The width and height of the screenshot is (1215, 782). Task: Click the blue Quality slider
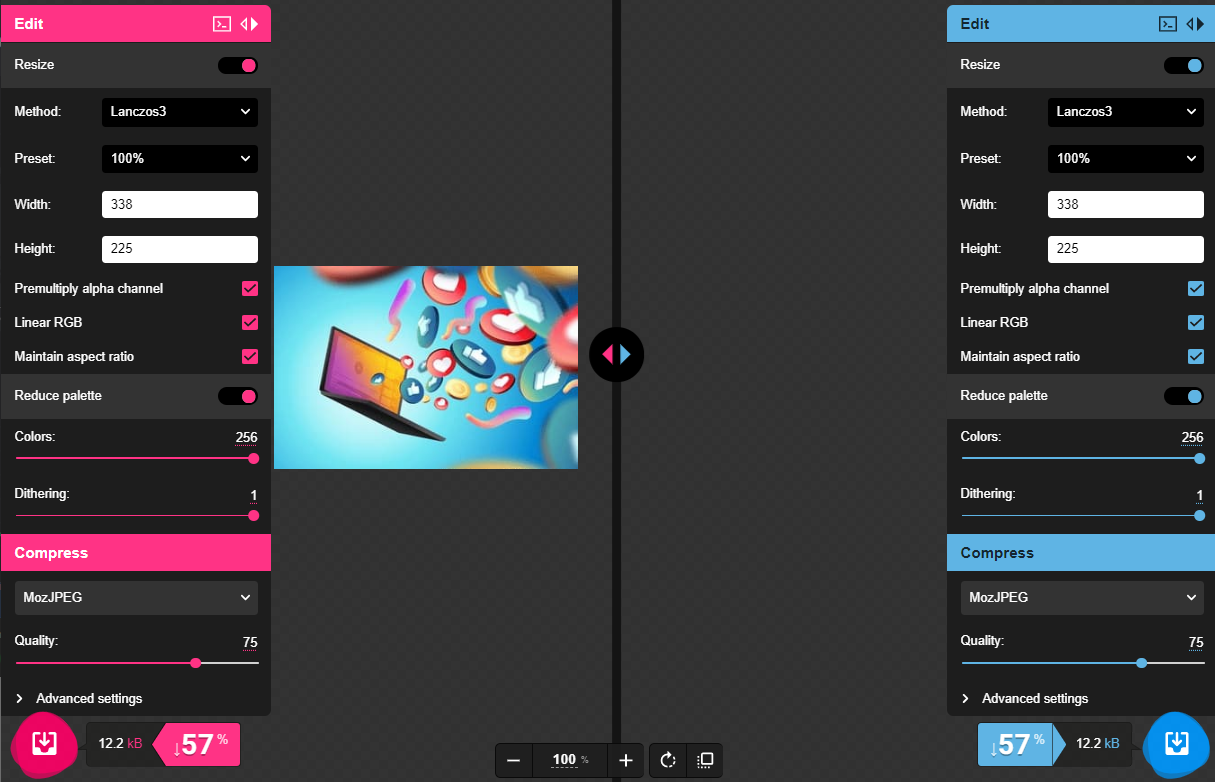click(x=1083, y=662)
